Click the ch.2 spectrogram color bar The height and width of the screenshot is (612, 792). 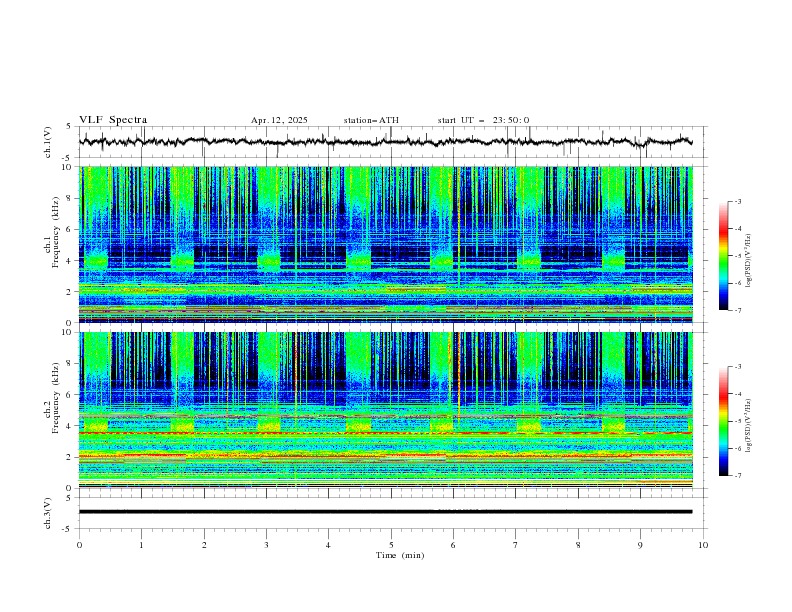point(723,421)
